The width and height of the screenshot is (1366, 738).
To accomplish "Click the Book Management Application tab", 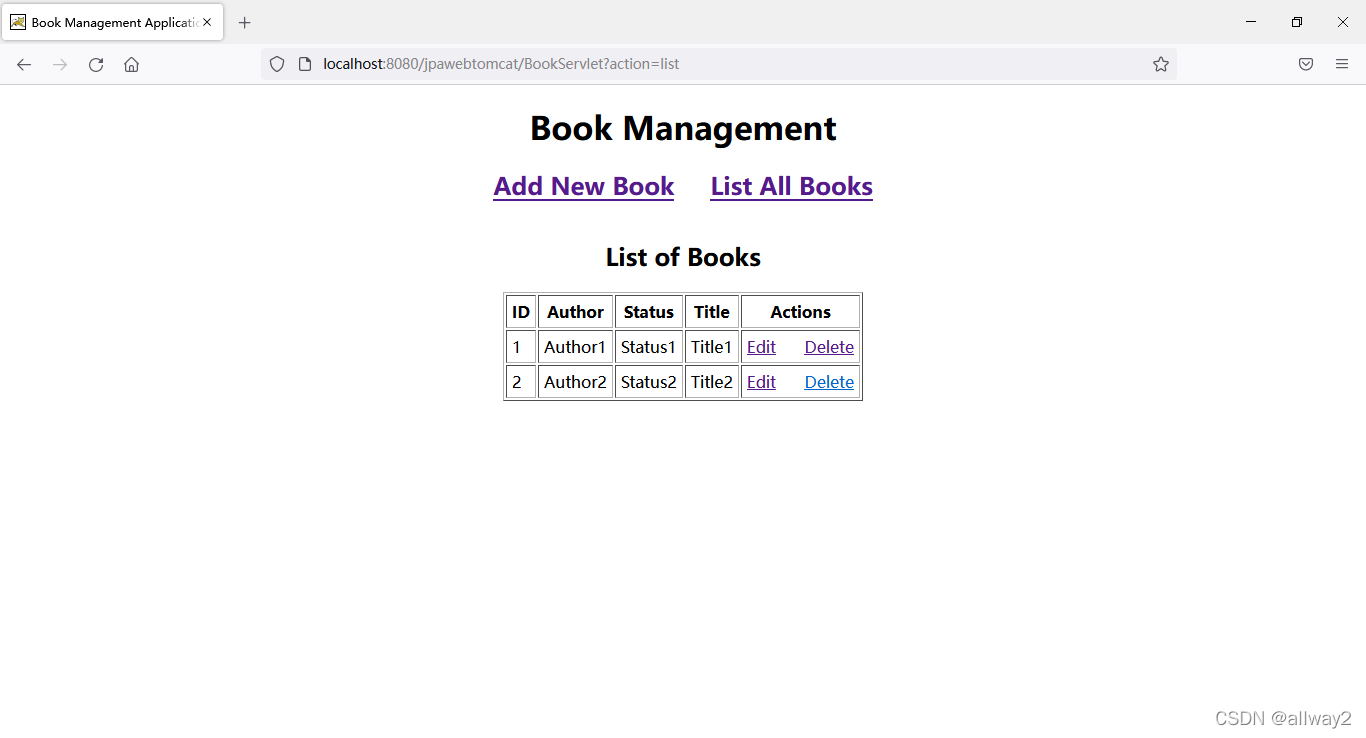I will click(110, 22).
